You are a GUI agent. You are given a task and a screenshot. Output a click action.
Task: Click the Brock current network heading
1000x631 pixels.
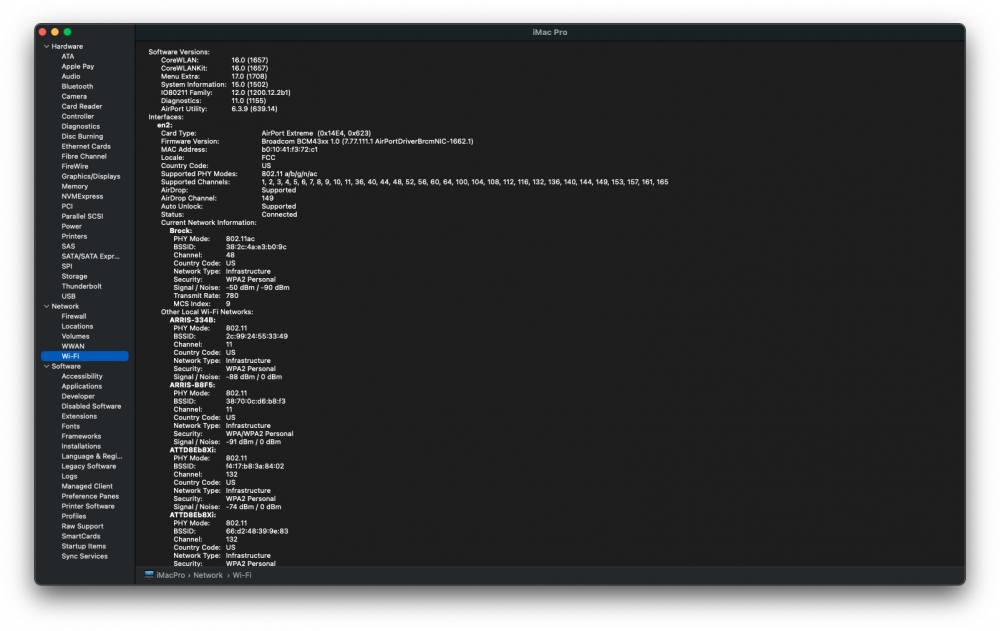[180, 231]
